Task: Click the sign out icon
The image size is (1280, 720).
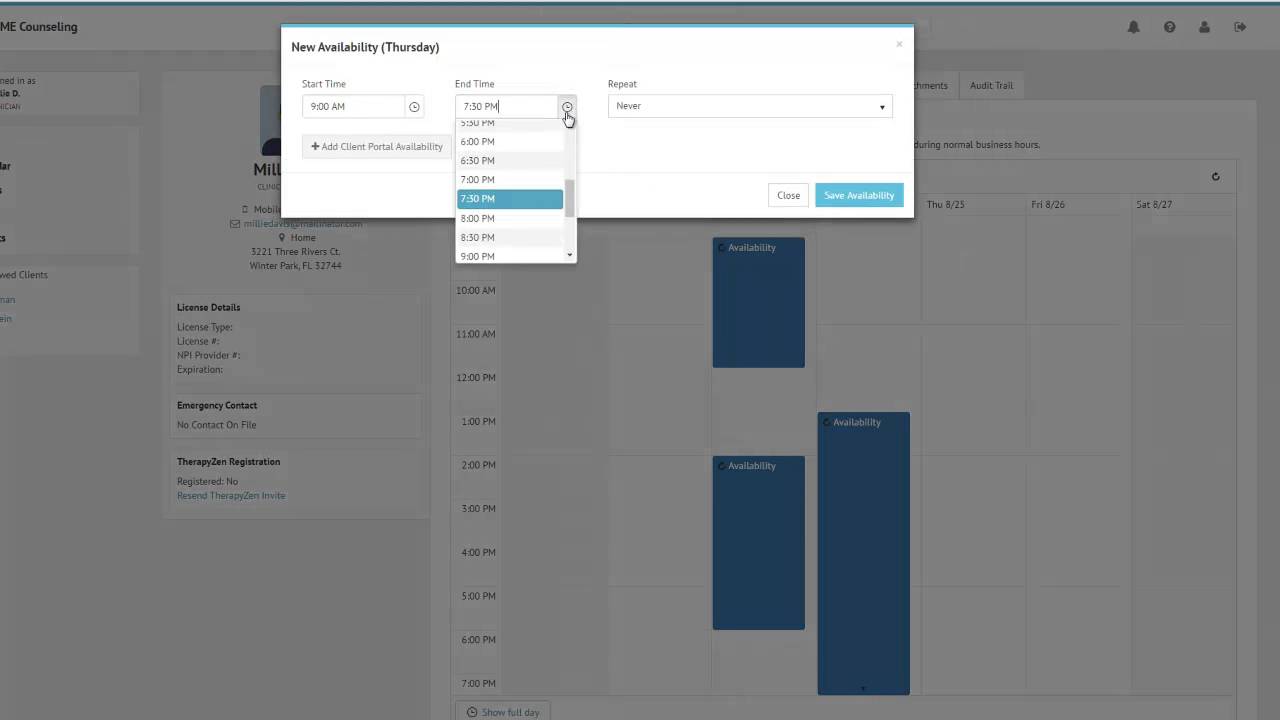Action: pos(1240,27)
